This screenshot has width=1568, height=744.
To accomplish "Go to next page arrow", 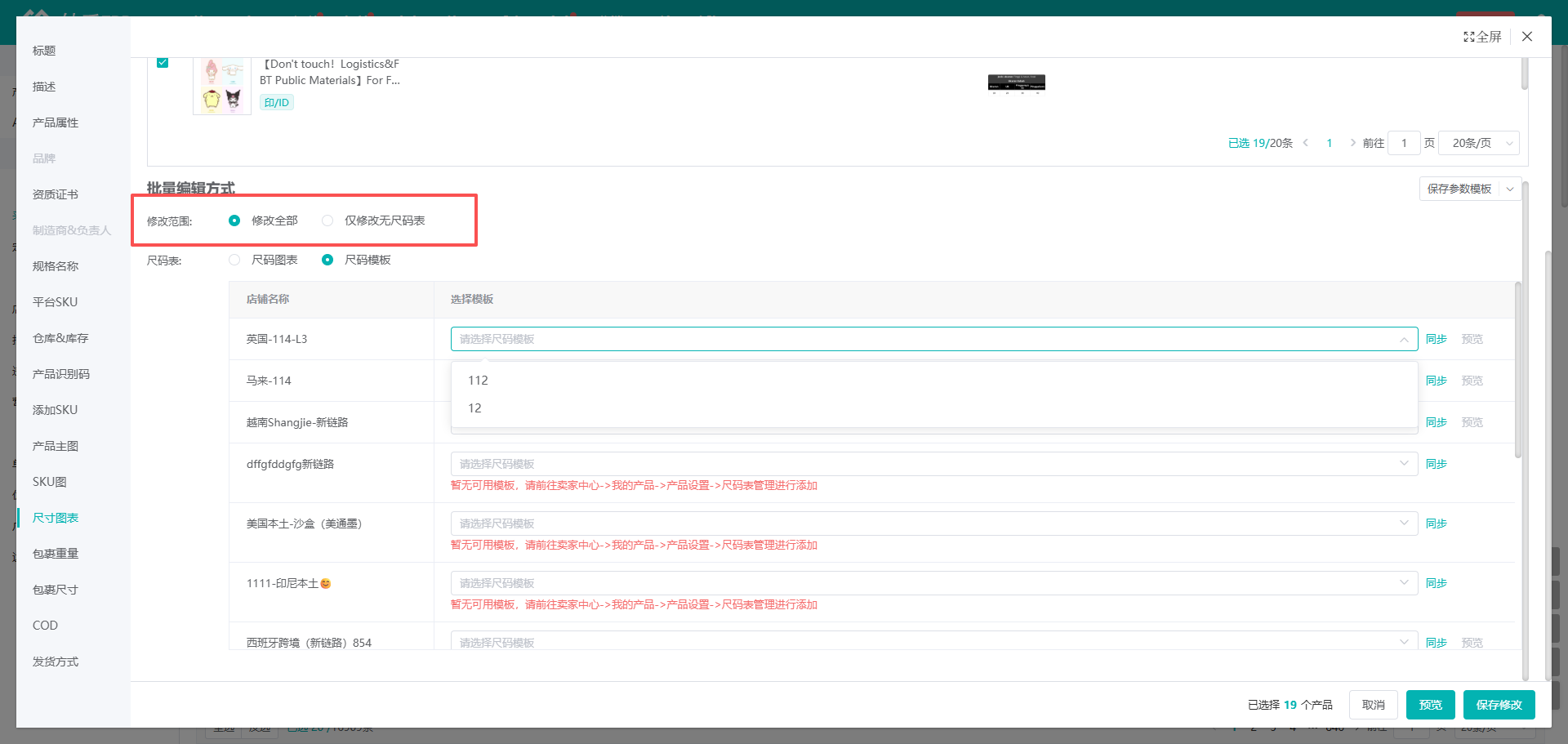I will (1352, 143).
